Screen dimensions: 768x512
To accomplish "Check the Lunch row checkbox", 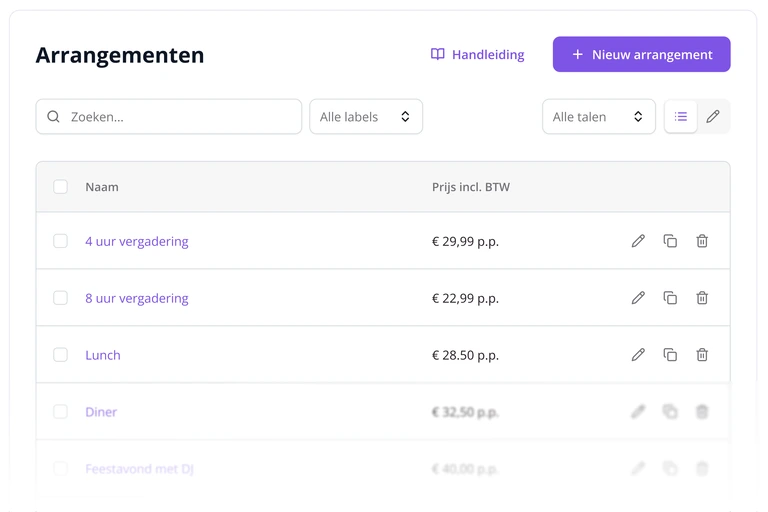I will tap(60, 355).
